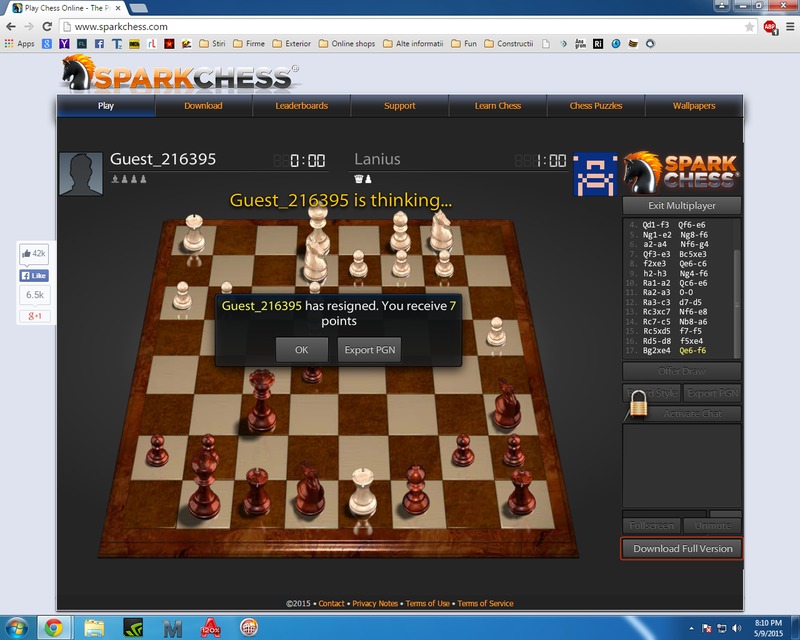Switch to the Learn Chess tab
Image resolution: width=800 pixels, height=640 pixels.
pos(498,106)
